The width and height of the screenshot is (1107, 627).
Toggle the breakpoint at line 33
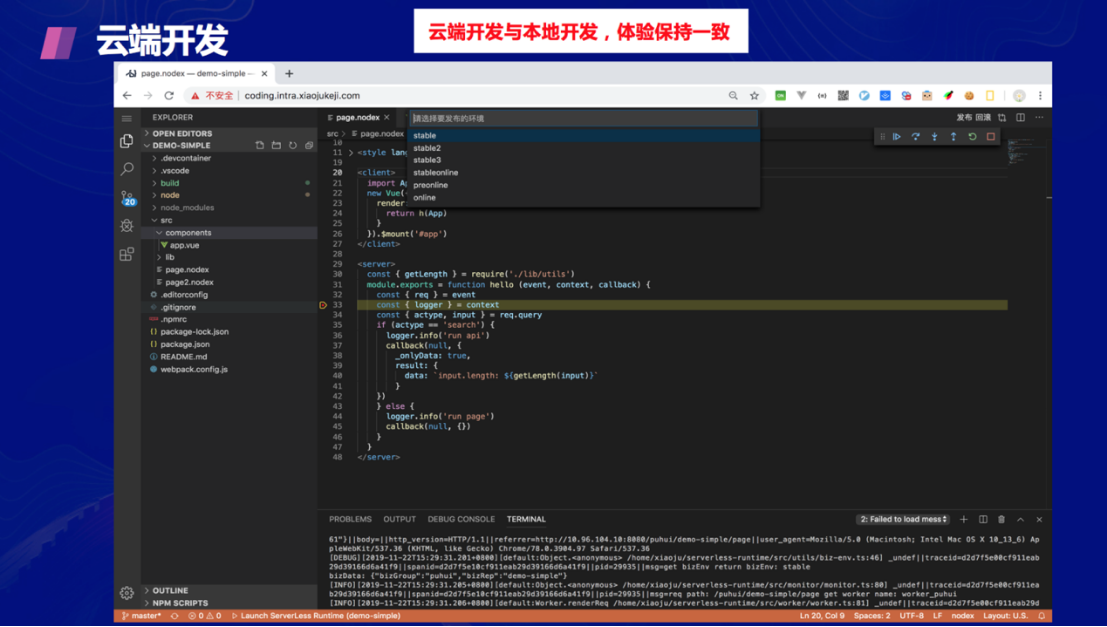coord(323,305)
